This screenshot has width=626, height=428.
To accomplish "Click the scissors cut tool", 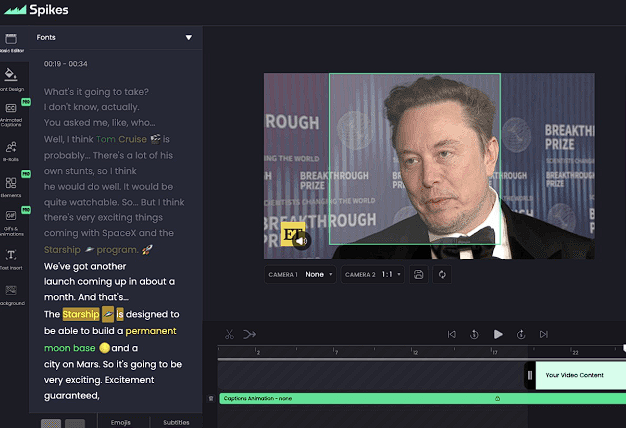I will [229, 334].
